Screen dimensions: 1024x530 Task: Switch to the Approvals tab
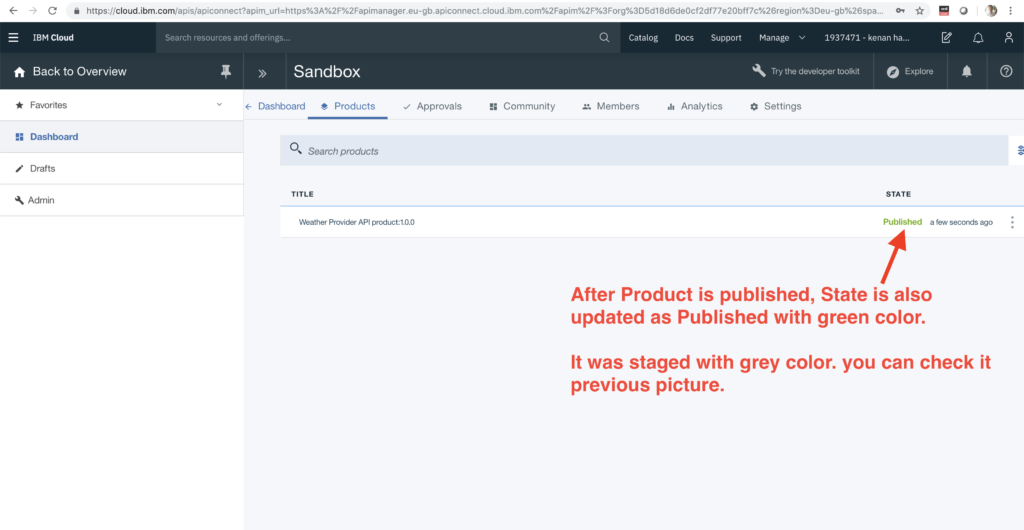click(432, 106)
